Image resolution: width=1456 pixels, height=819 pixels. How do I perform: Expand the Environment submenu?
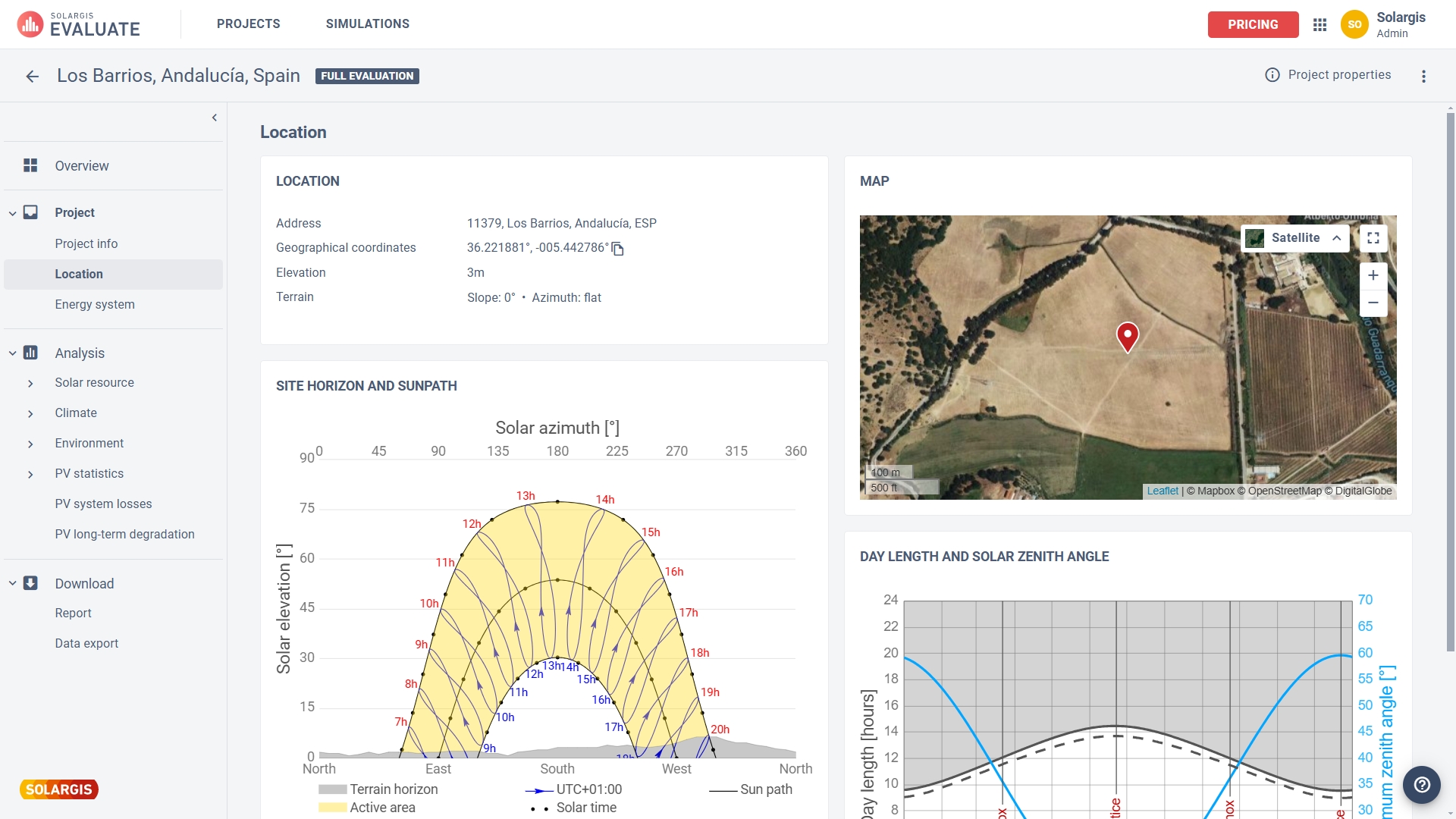(x=30, y=444)
